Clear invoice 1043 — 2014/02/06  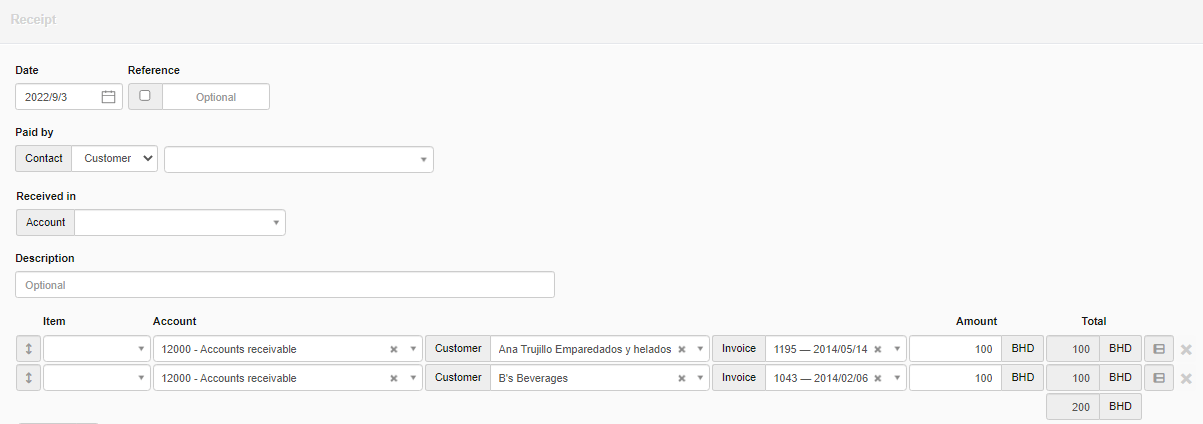[877, 378]
